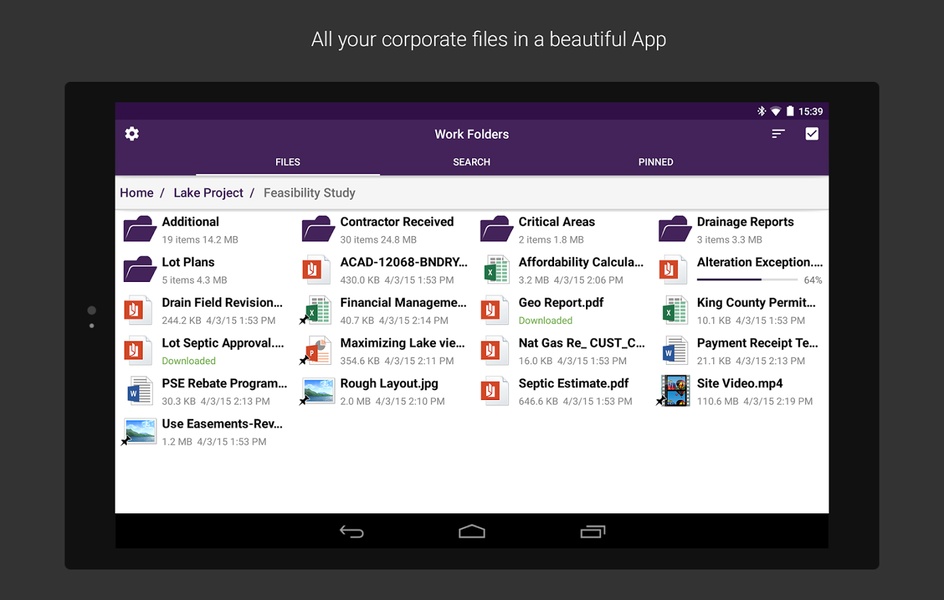Open Critical Areas folder icon
Viewport: 944px width, 600px height.
click(496, 229)
